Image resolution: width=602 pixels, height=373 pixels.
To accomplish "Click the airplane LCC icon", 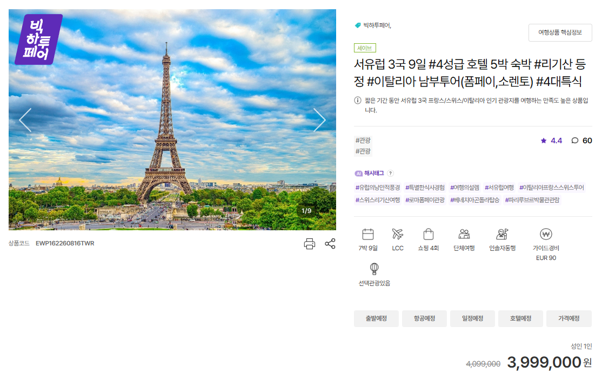I will click(397, 234).
